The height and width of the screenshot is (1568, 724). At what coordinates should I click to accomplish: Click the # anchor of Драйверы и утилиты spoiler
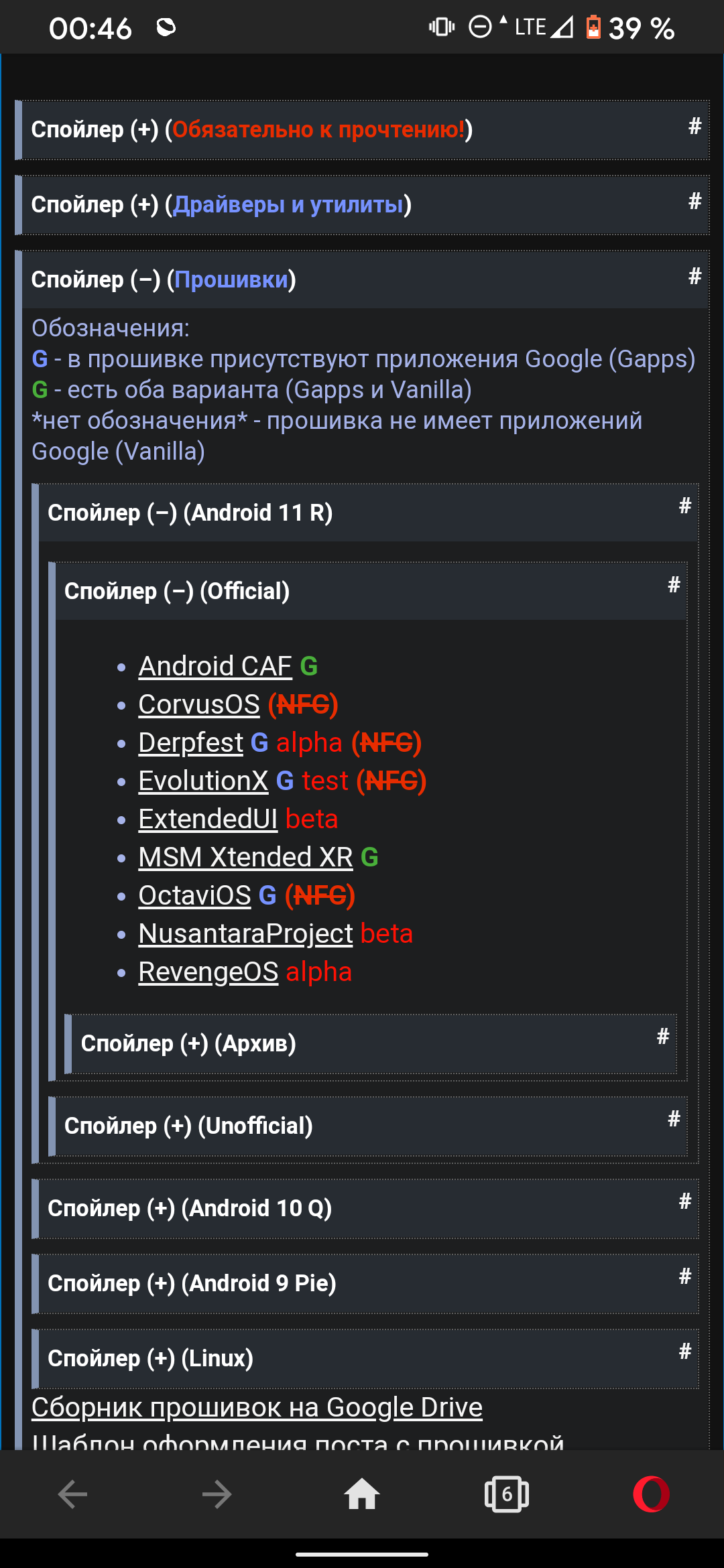point(695,201)
